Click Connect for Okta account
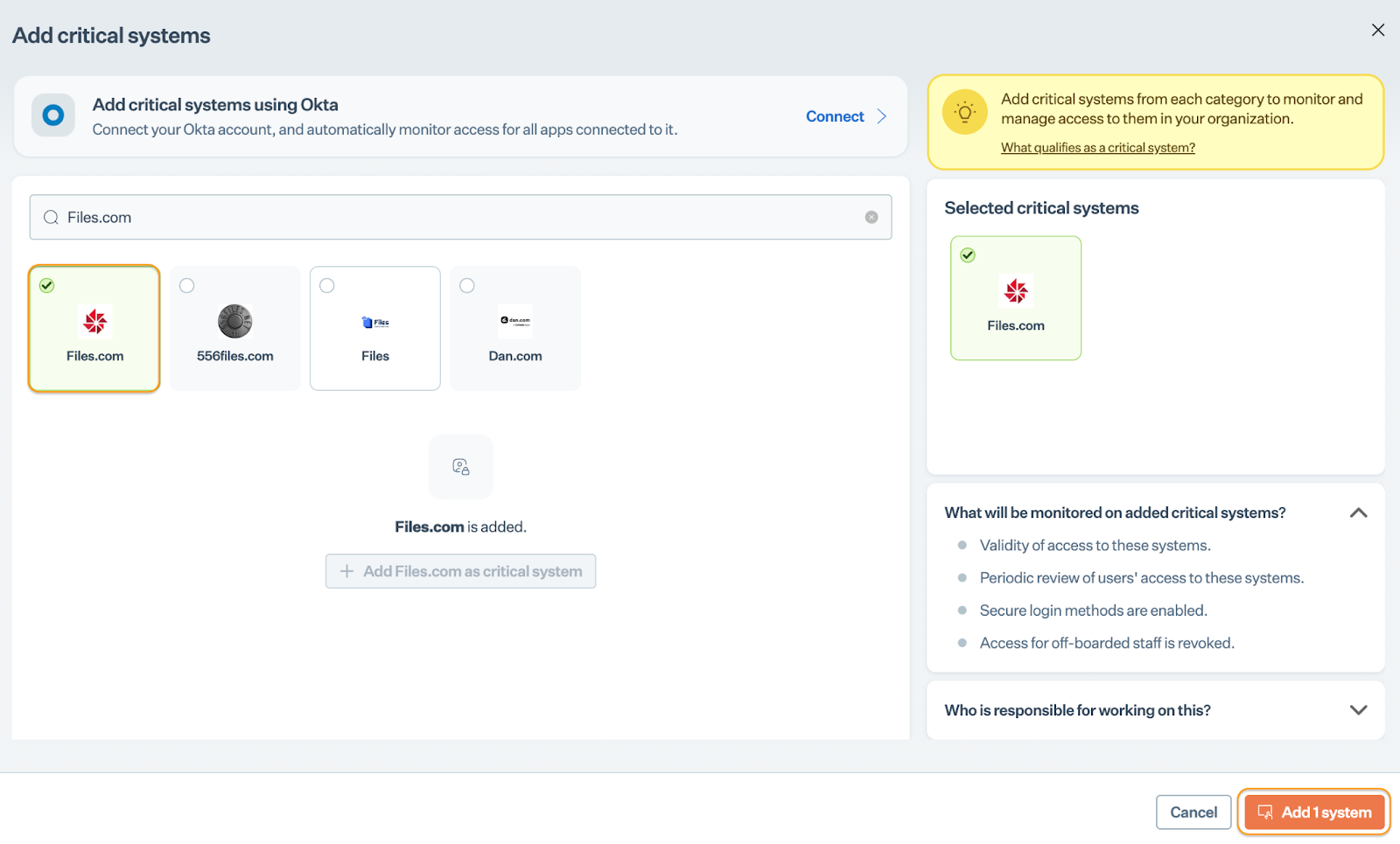The height and width of the screenshot is (844, 1400). tap(835, 116)
